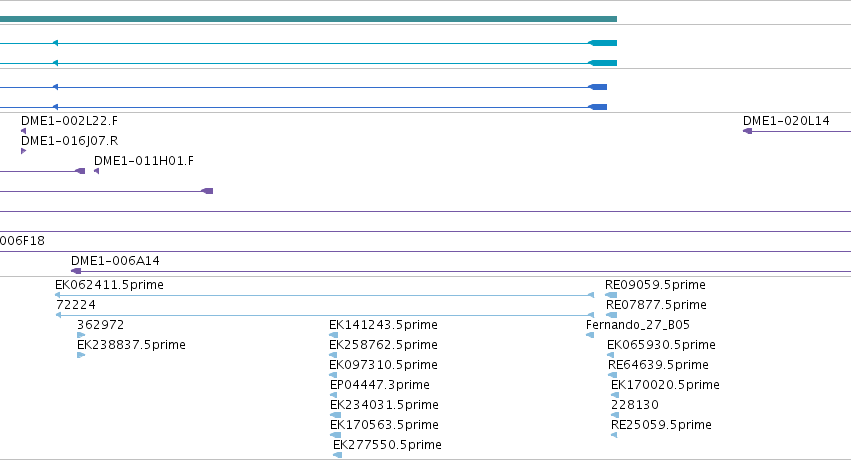
Task: Select the EP04447.3prime EST arrow
Action: click(x=333, y=395)
